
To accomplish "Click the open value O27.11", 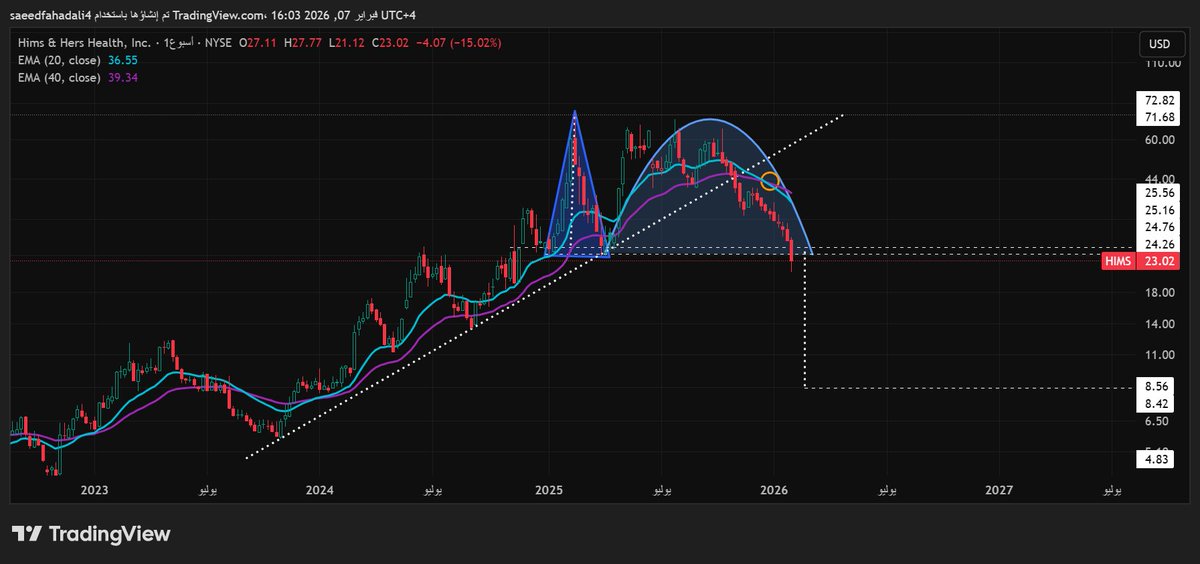I will (x=260, y=43).
